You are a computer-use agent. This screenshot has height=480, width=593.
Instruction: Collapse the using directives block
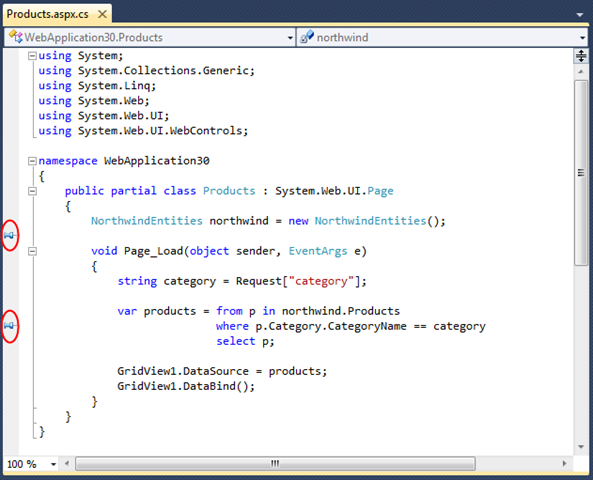[x=32, y=56]
